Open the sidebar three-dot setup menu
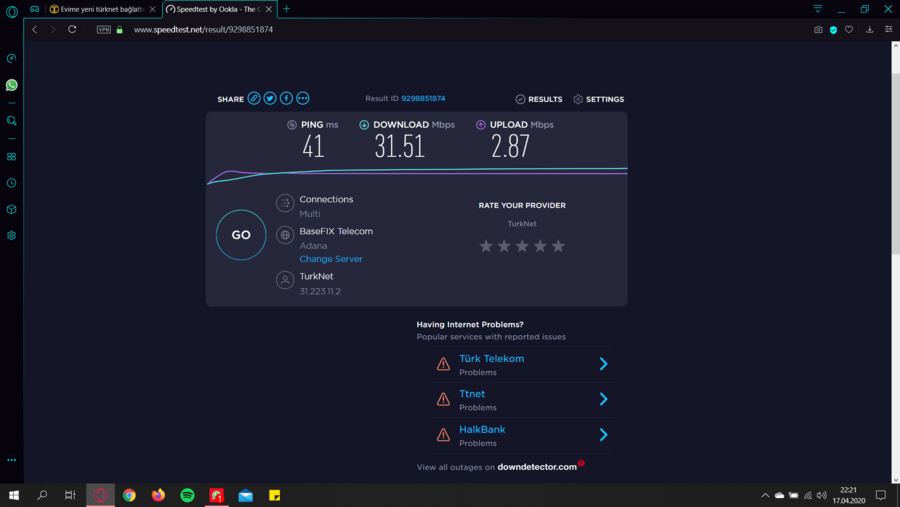The image size is (900, 507). click(x=11, y=460)
